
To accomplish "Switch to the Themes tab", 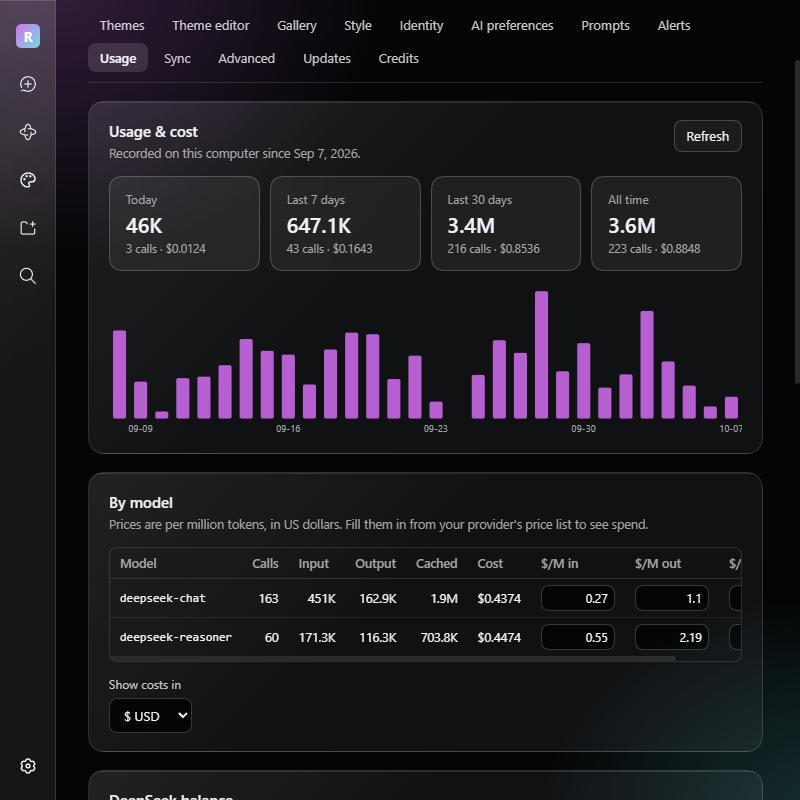I will click(x=122, y=26).
